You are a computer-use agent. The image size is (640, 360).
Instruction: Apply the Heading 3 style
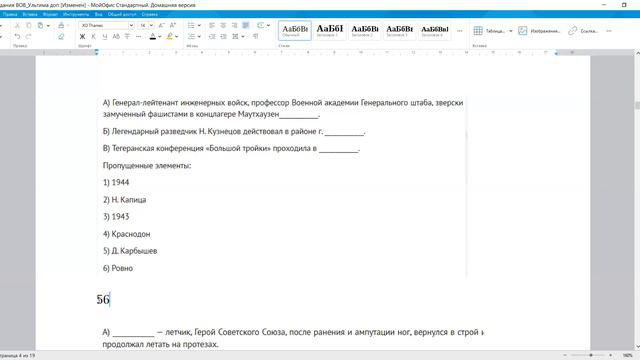[400, 31]
